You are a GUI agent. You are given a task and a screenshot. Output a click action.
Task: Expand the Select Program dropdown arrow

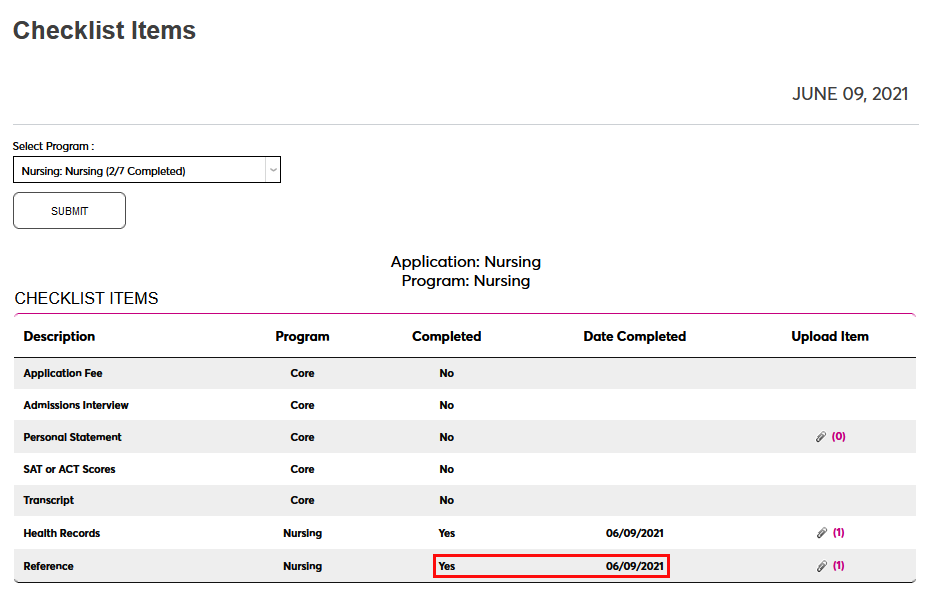coord(272,170)
